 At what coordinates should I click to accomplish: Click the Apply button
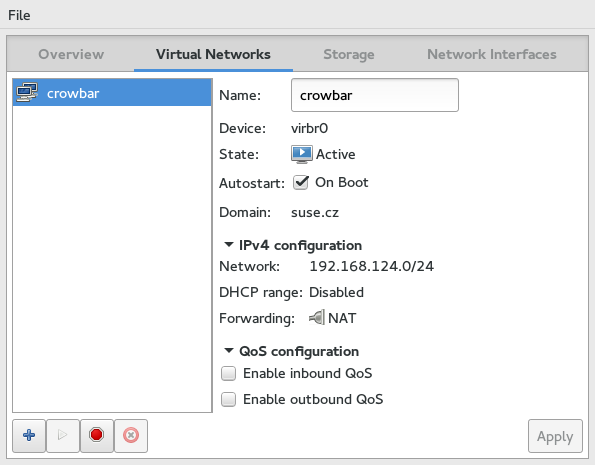pyautogui.click(x=555, y=436)
